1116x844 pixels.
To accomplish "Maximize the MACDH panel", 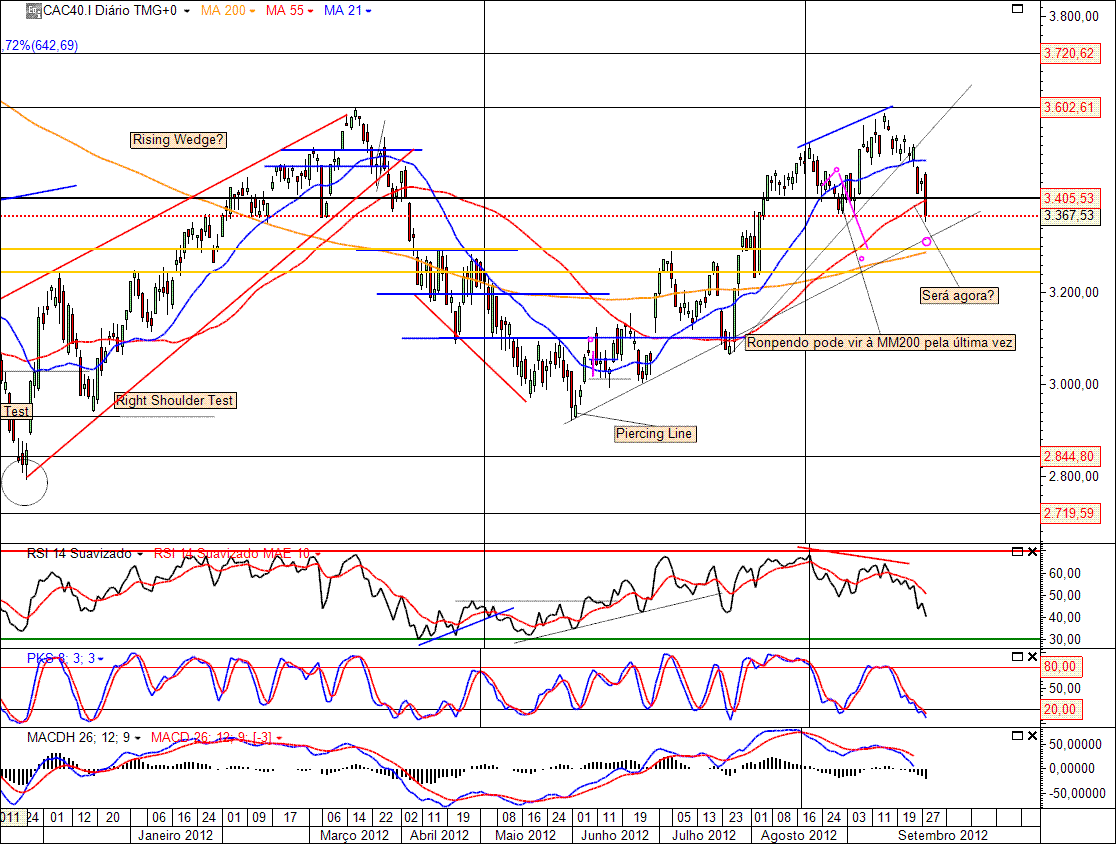I will click(x=1017, y=736).
